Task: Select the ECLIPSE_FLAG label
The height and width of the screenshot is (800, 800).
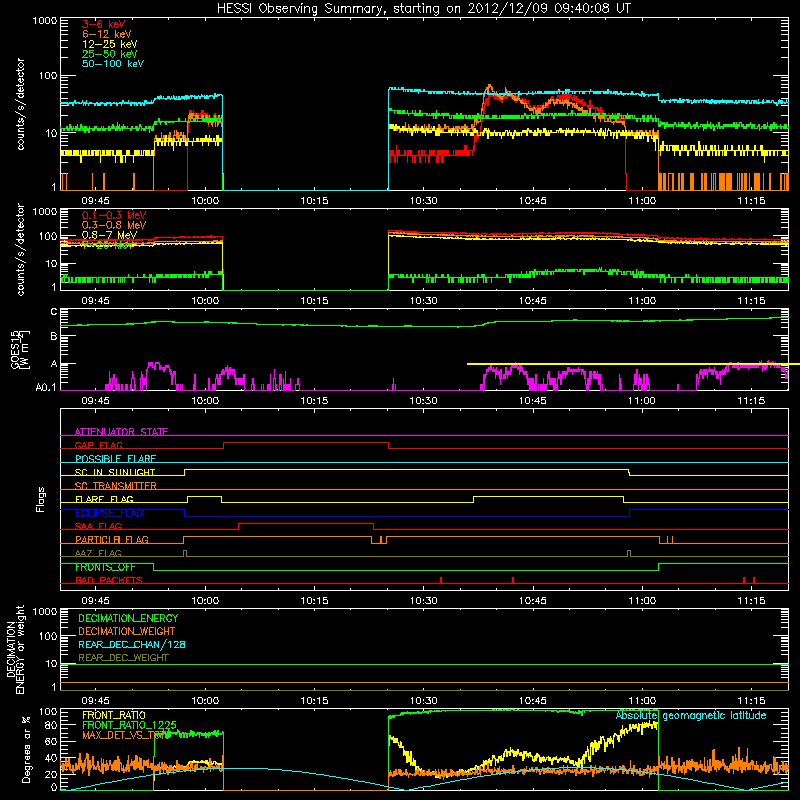Action: click(109, 513)
